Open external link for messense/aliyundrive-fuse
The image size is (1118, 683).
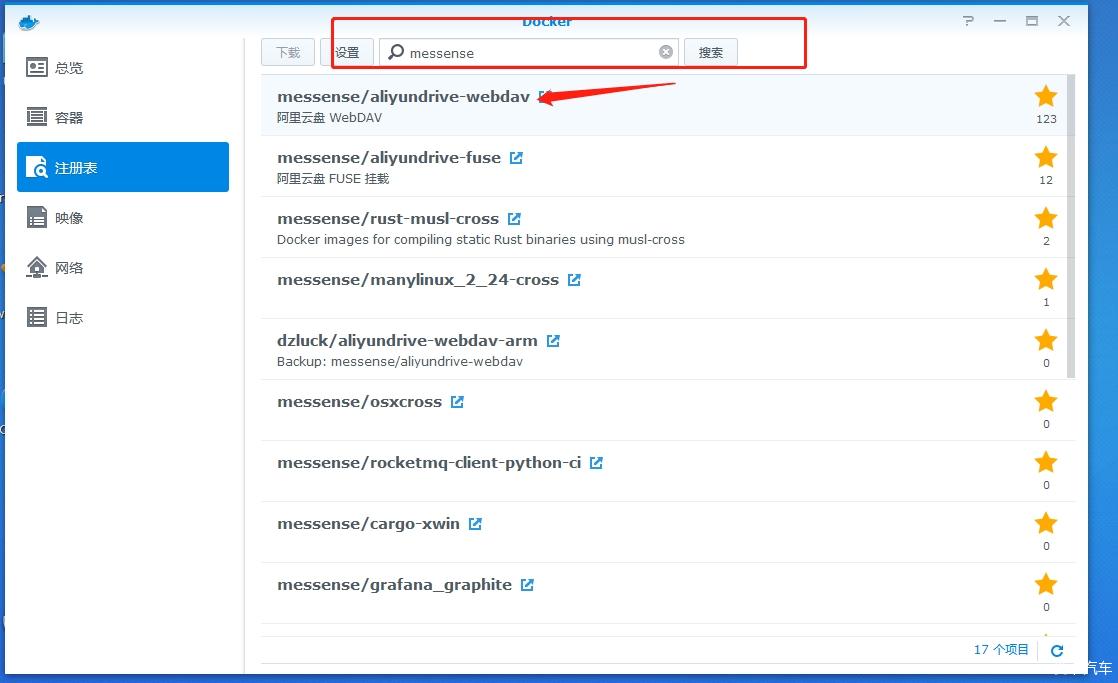[x=516, y=158]
